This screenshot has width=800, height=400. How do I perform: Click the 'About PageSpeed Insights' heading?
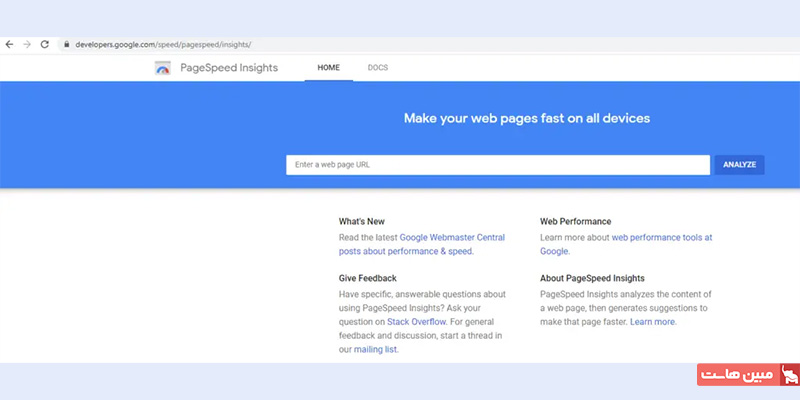[592, 278]
